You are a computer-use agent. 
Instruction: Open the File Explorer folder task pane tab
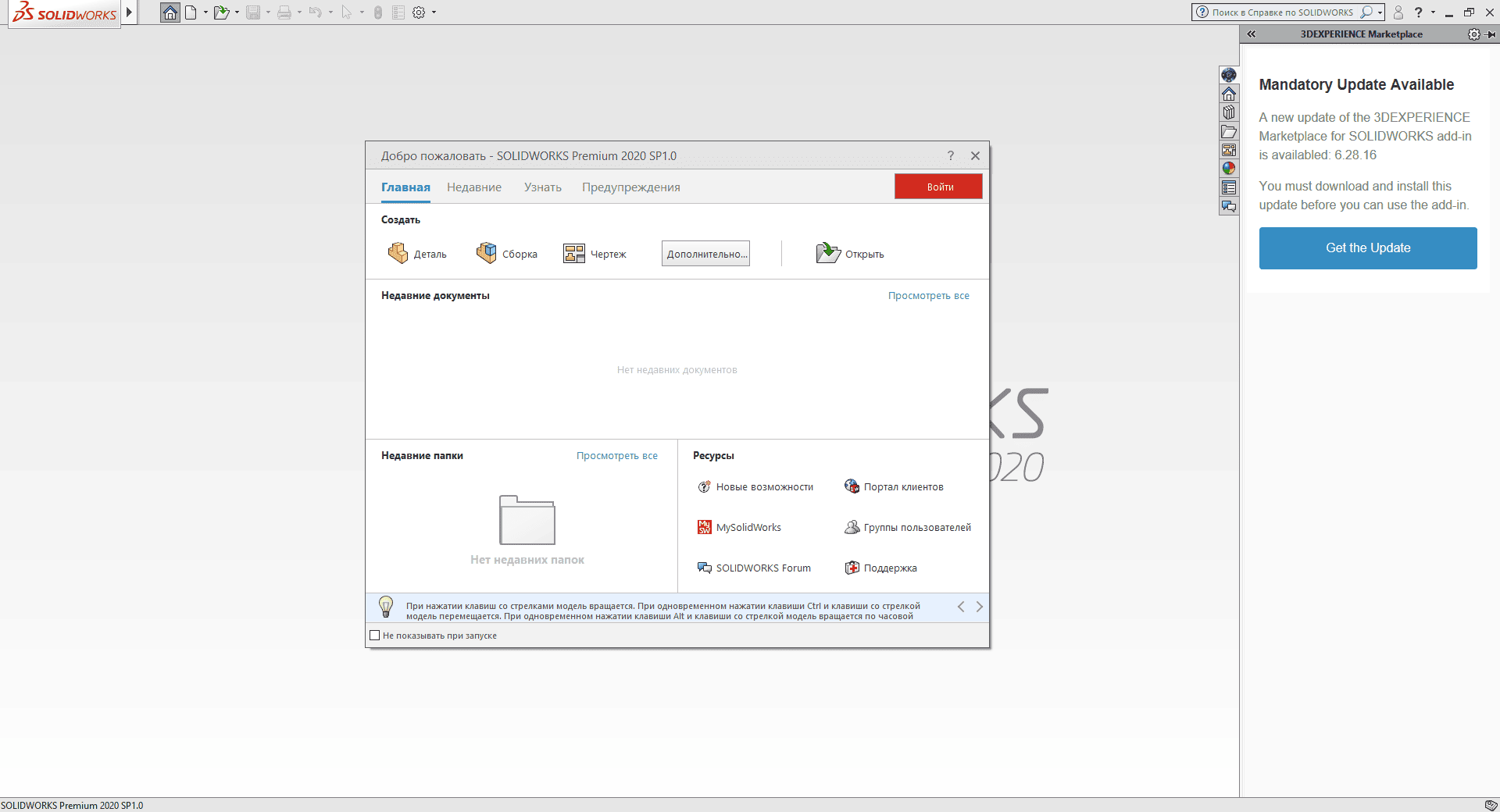tap(1229, 131)
